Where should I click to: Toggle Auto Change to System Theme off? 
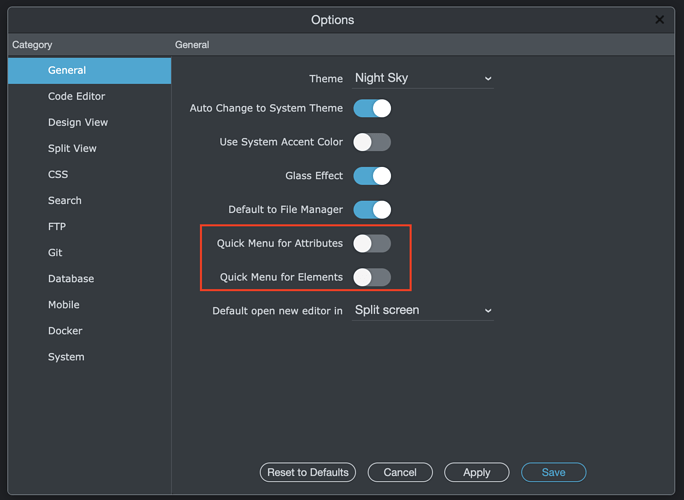click(x=372, y=108)
